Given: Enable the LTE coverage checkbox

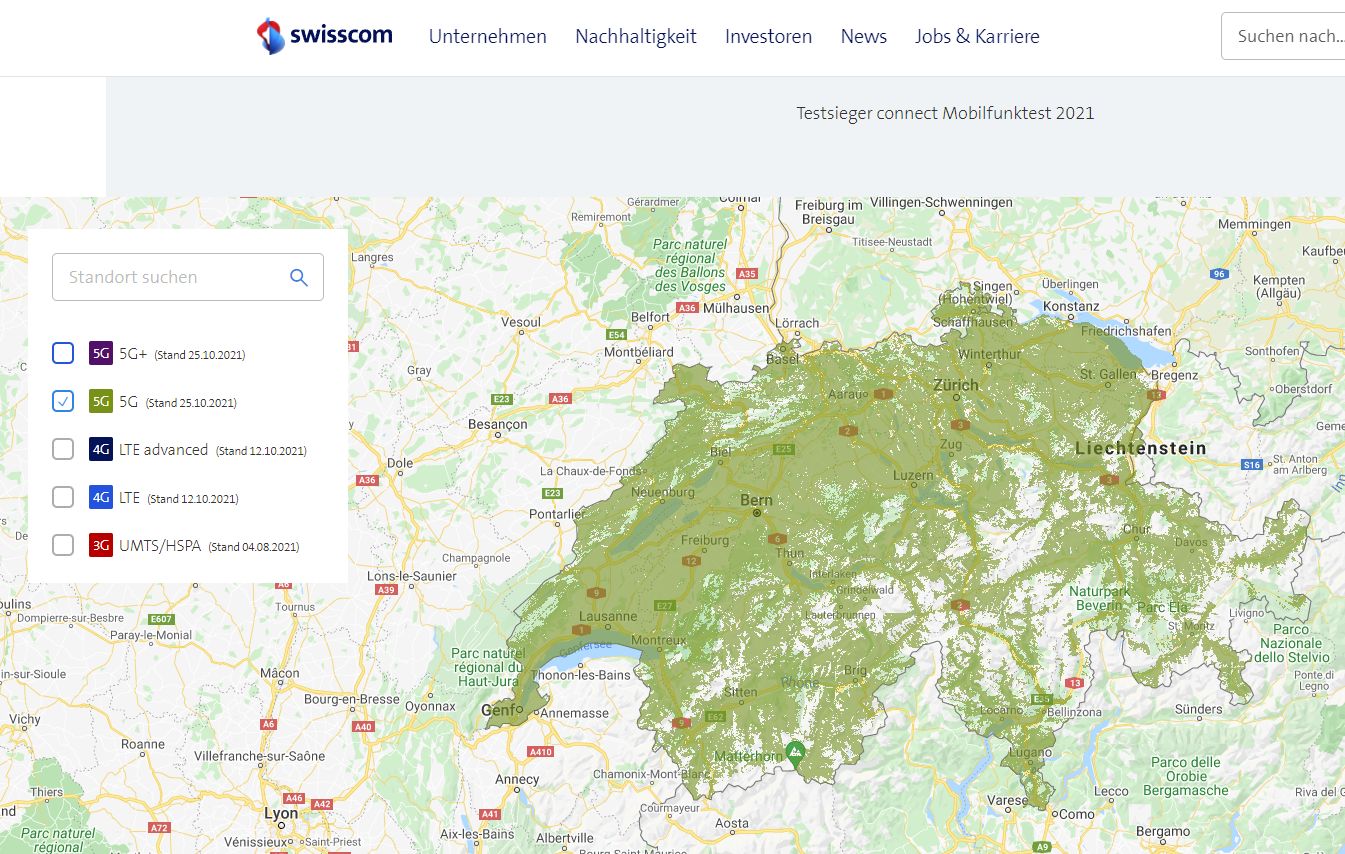Looking at the screenshot, I should pos(63,497).
